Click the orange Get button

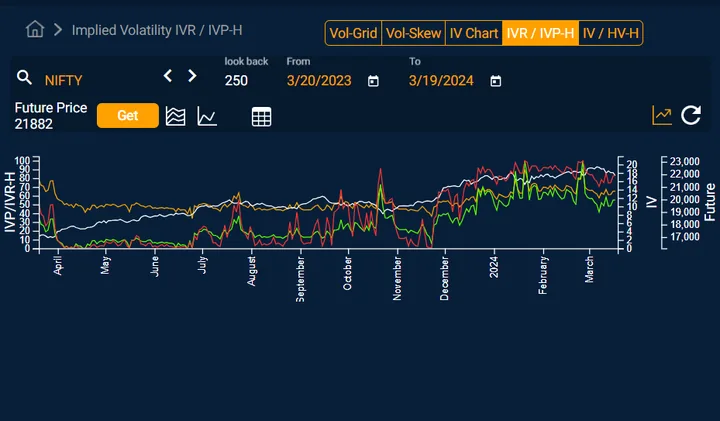pyautogui.click(x=128, y=115)
